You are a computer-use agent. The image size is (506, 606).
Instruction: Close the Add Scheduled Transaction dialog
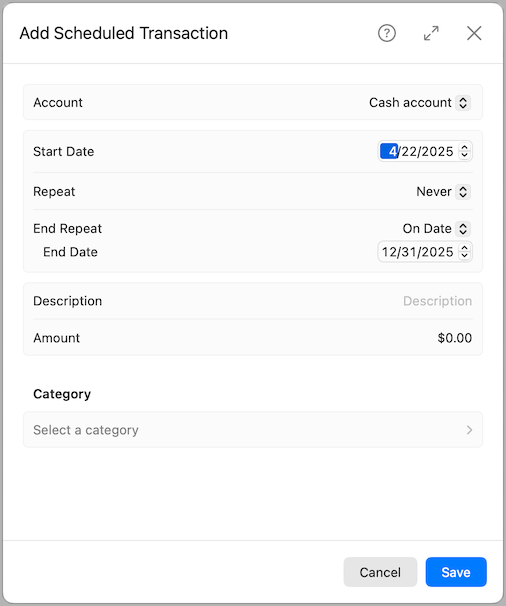(474, 33)
